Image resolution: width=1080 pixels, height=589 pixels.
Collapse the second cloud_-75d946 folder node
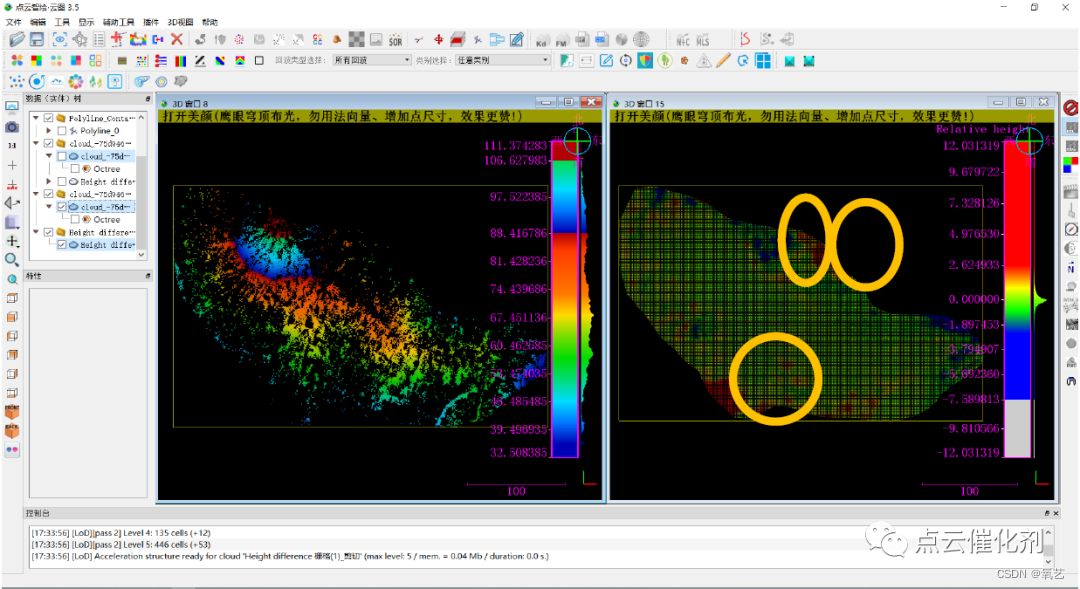[x=36, y=194]
